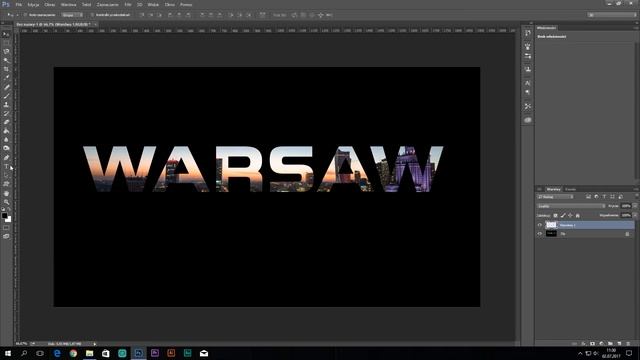Open the Edycja menu
Image resolution: width=640 pixels, height=360 pixels.
coord(33,5)
